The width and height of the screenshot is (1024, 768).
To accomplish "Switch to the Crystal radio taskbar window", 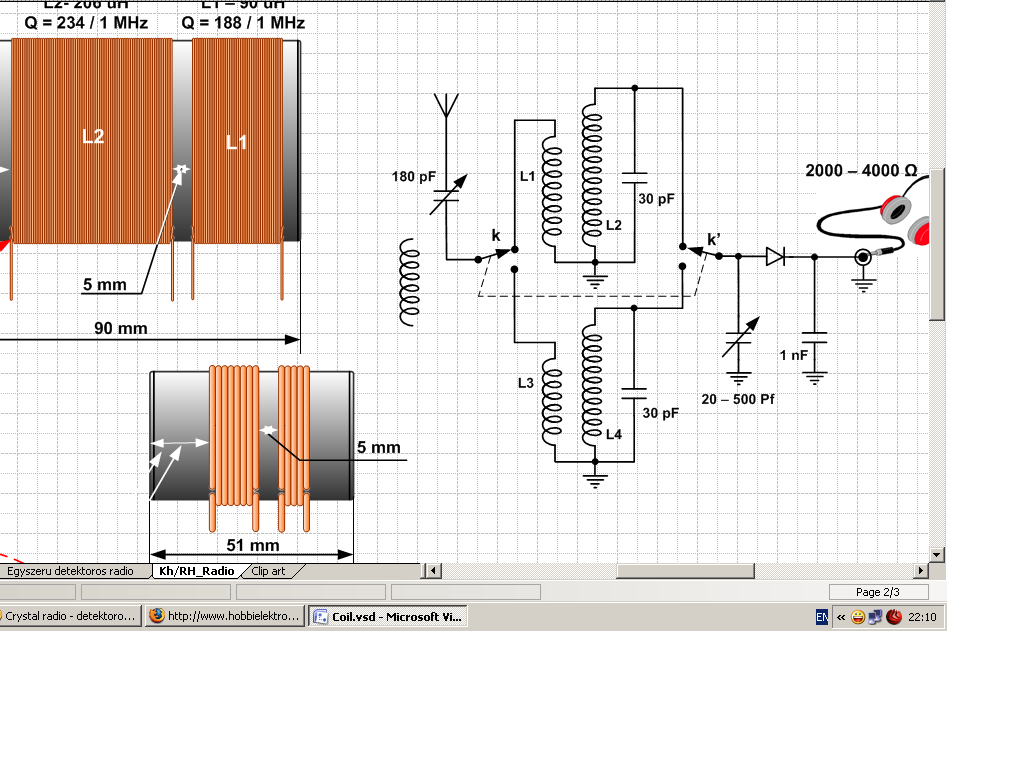I will 70,616.
